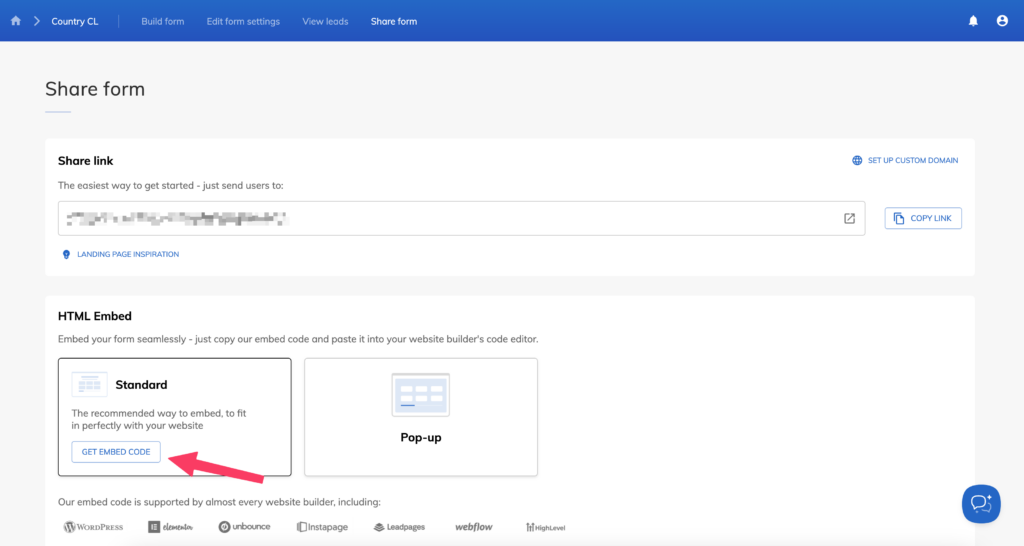Image resolution: width=1024 pixels, height=546 pixels.
Task: Switch to the Build form tab
Action: coord(162,21)
